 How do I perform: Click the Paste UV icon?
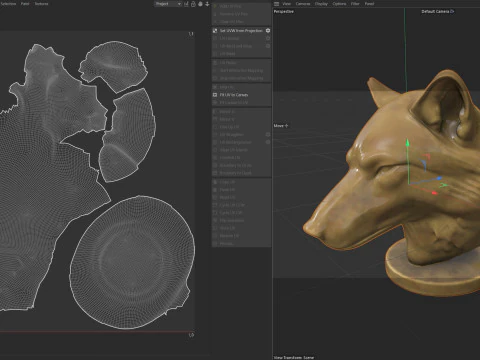[215, 190]
